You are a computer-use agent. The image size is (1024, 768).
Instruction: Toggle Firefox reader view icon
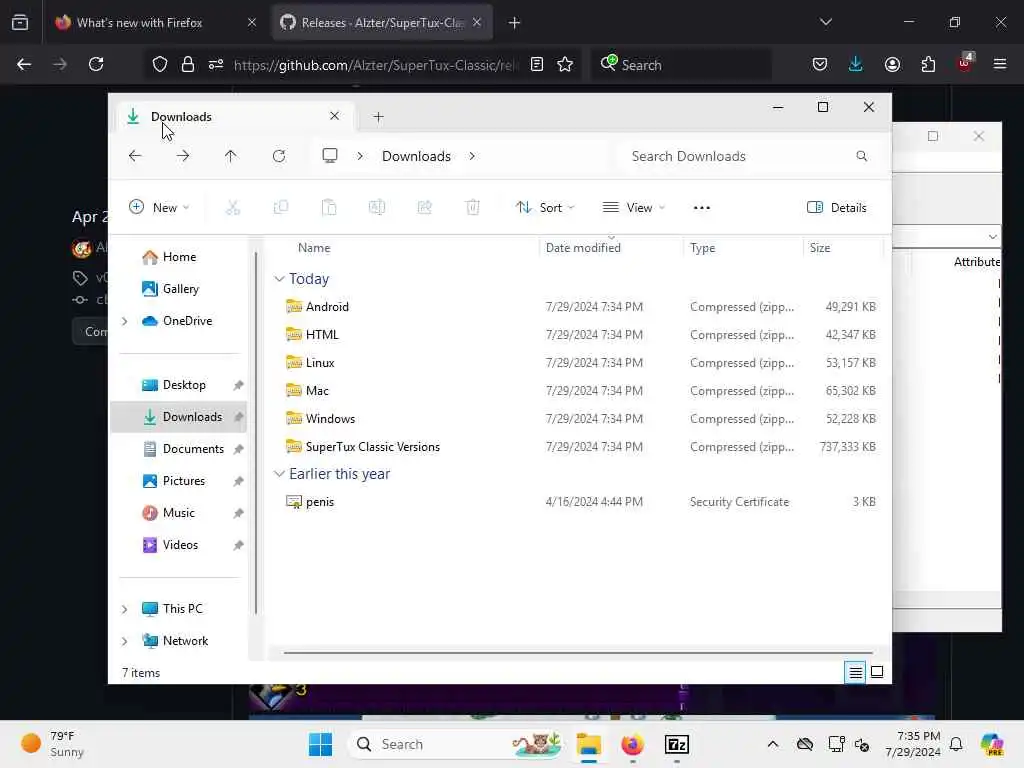pyautogui.click(x=537, y=64)
